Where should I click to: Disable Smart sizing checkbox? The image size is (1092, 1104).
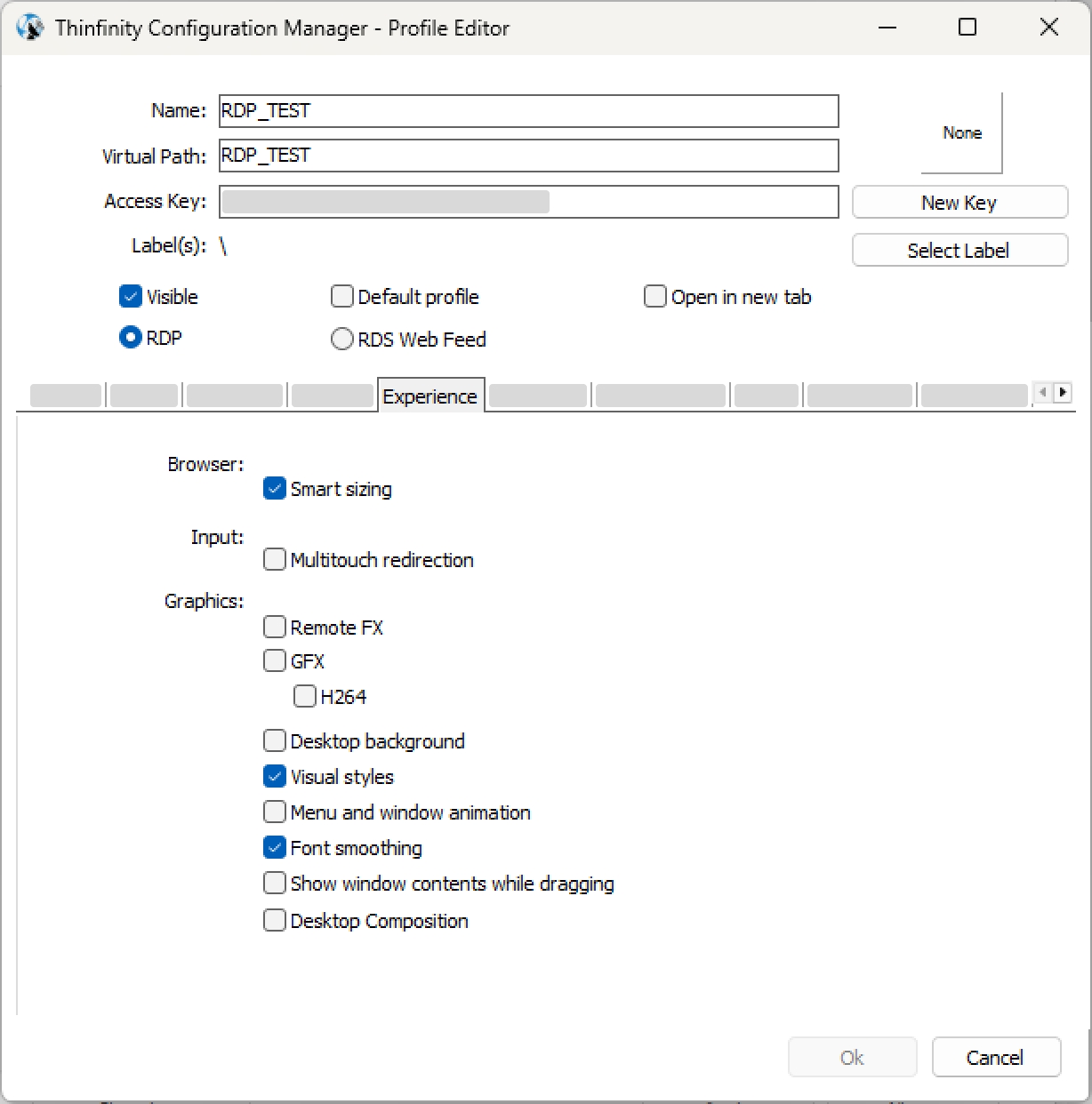(x=275, y=489)
